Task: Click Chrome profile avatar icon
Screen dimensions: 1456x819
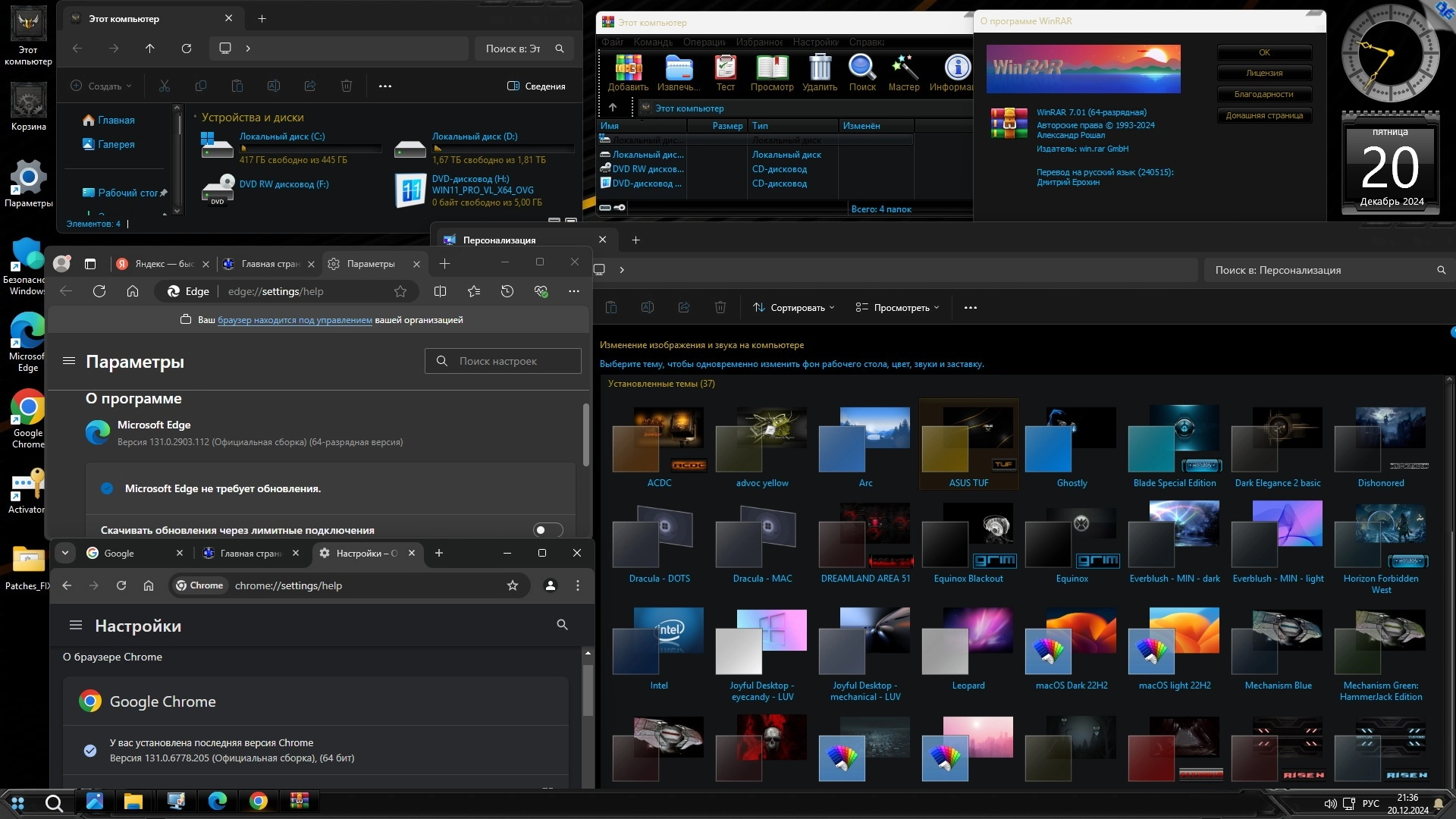Action: coord(551,585)
